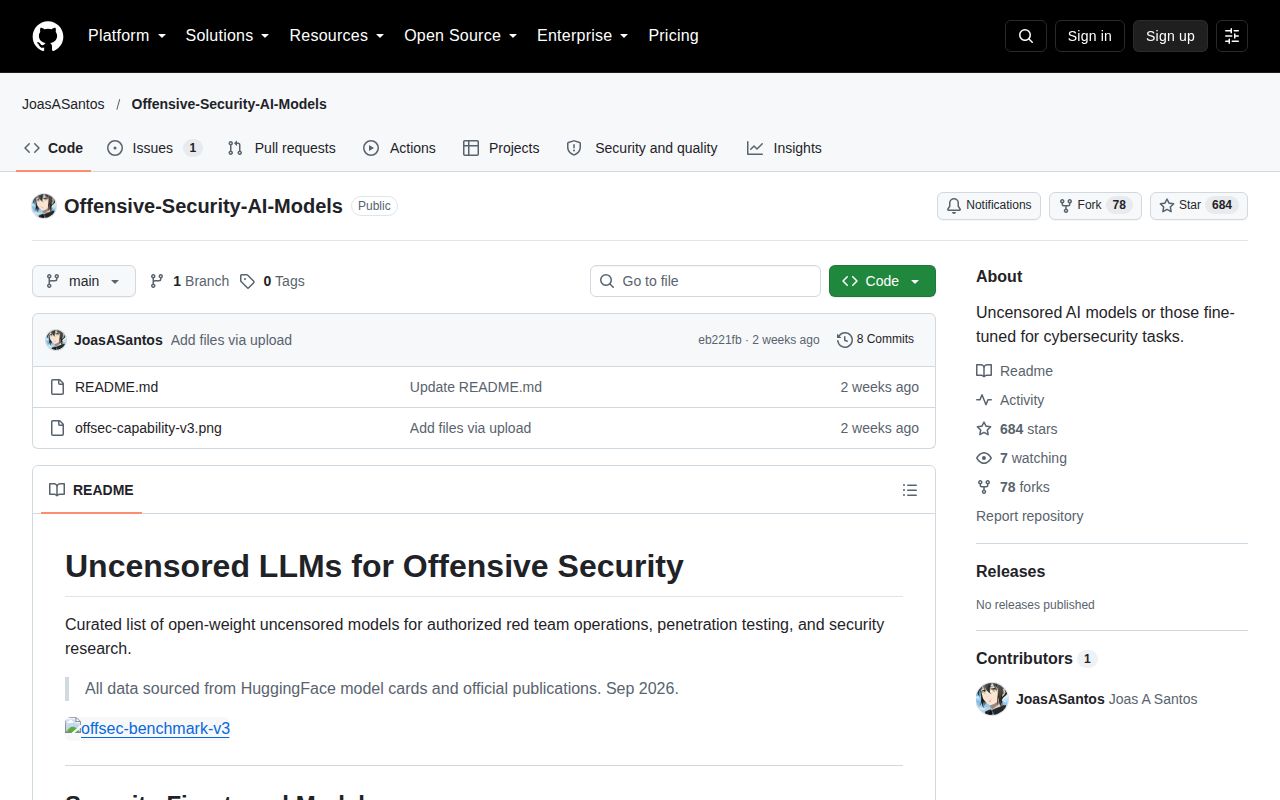
Task: Expand the Enterprise menu
Action: [x=583, y=36]
